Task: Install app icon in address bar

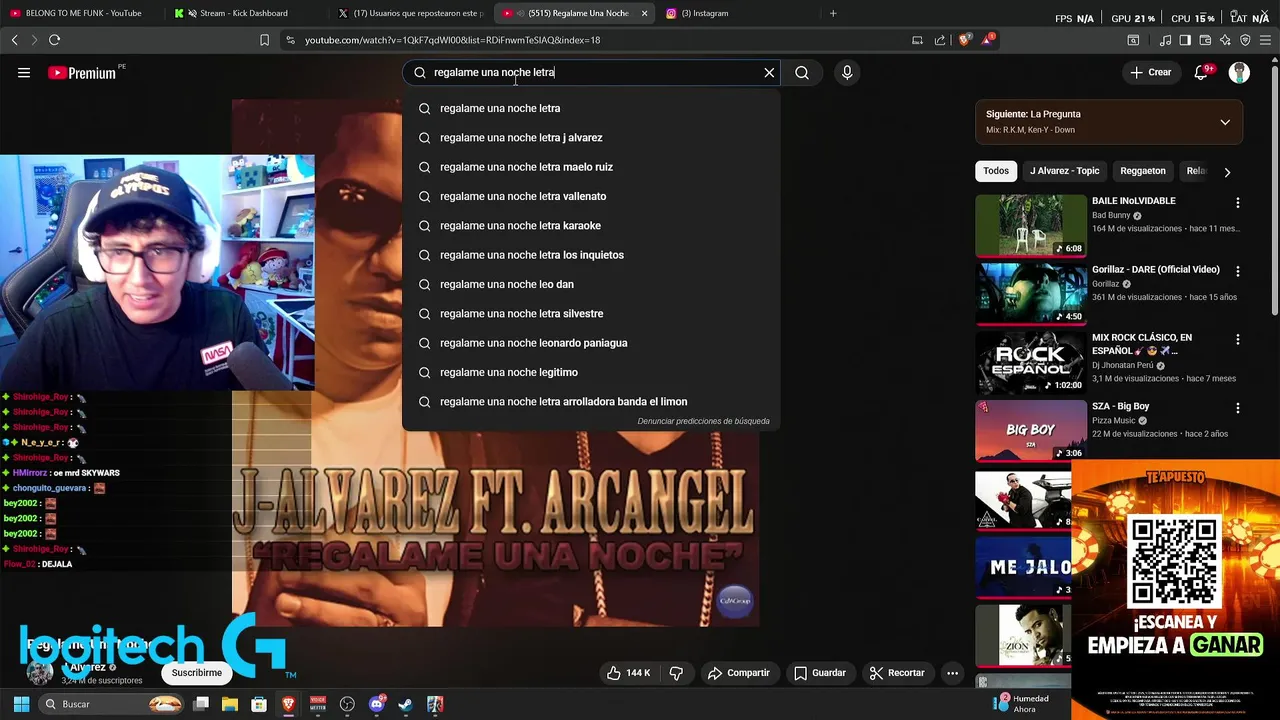Action: (x=917, y=40)
